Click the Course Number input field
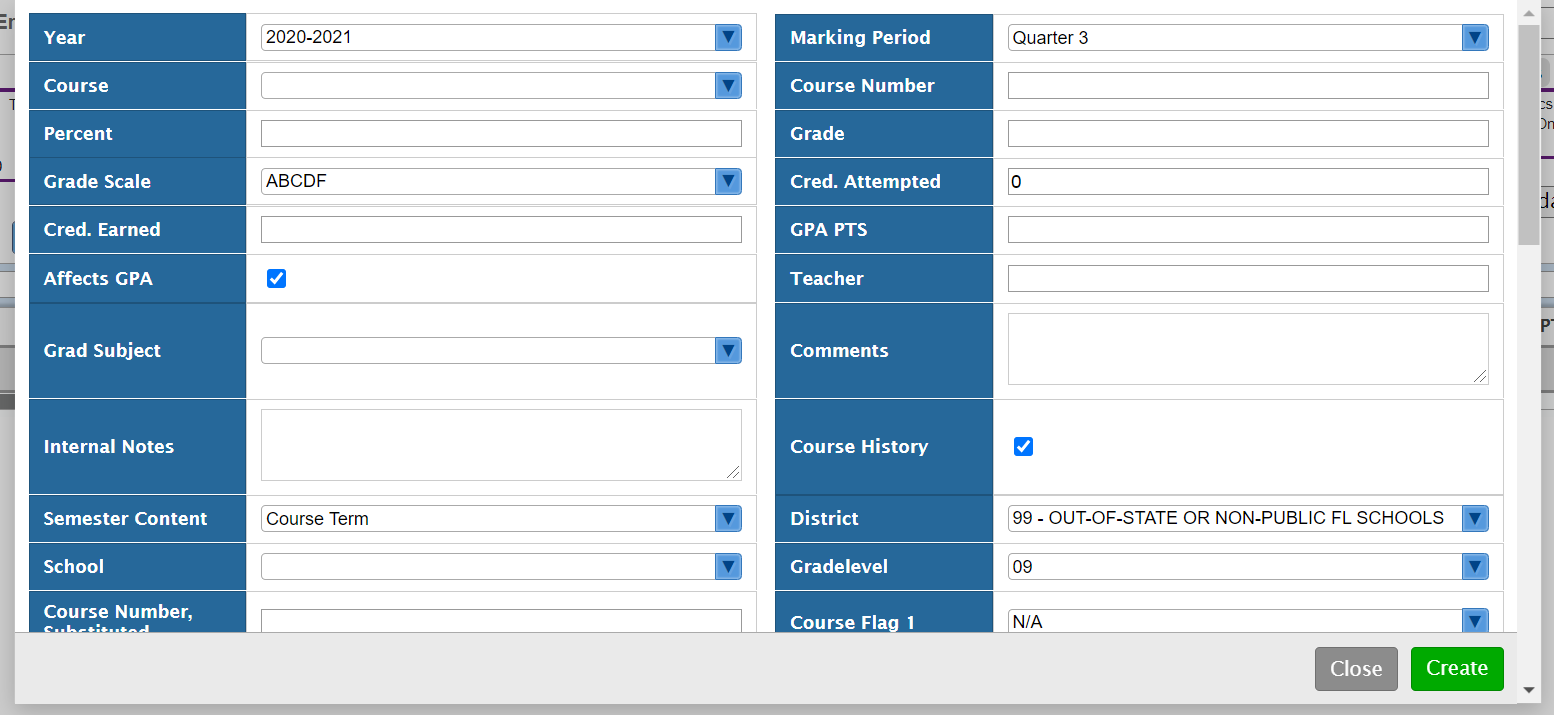The width and height of the screenshot is (1554, 715). click(x=1248, y=86)
